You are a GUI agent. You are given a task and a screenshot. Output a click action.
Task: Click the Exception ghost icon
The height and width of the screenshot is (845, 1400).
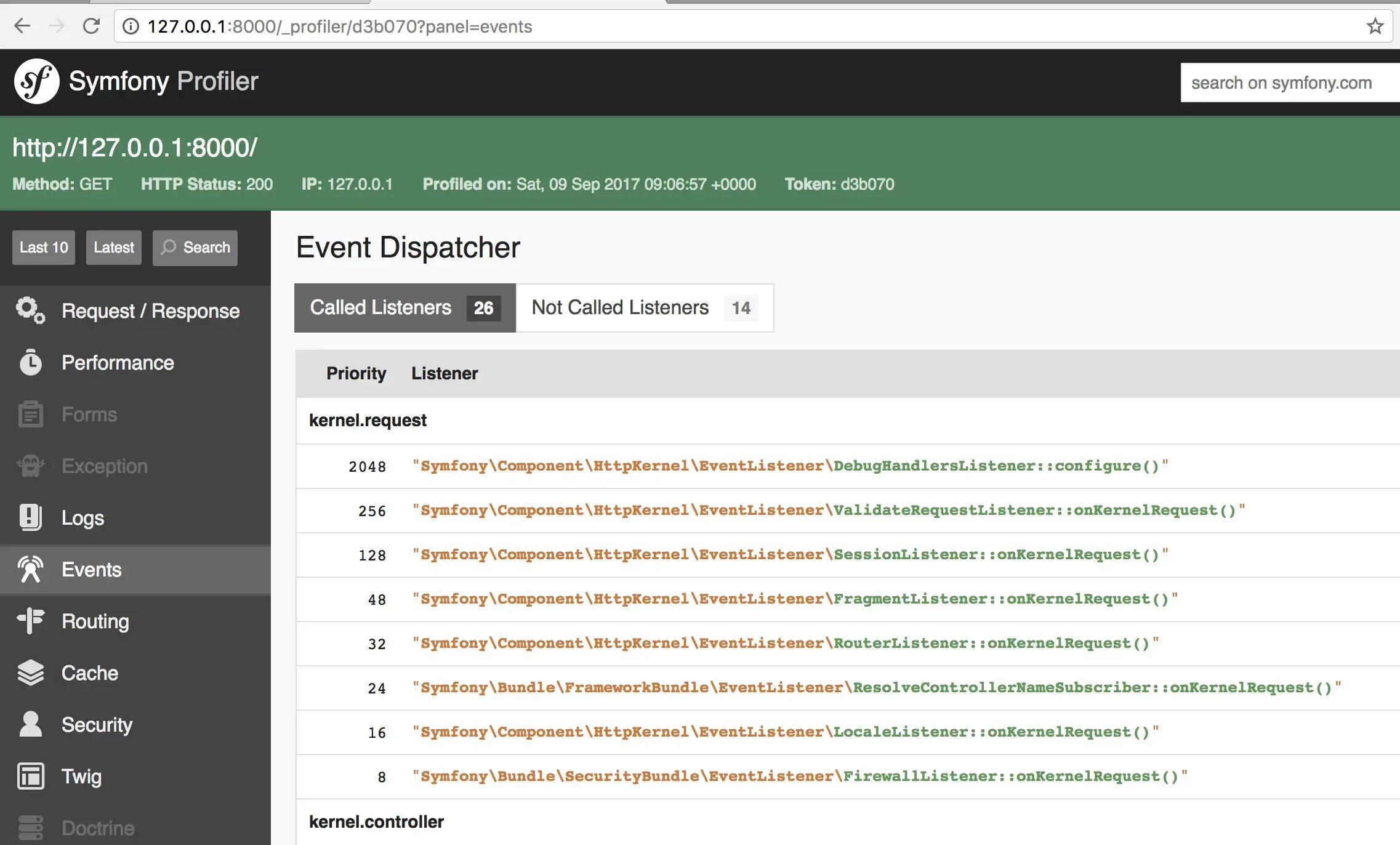point(30,466)
